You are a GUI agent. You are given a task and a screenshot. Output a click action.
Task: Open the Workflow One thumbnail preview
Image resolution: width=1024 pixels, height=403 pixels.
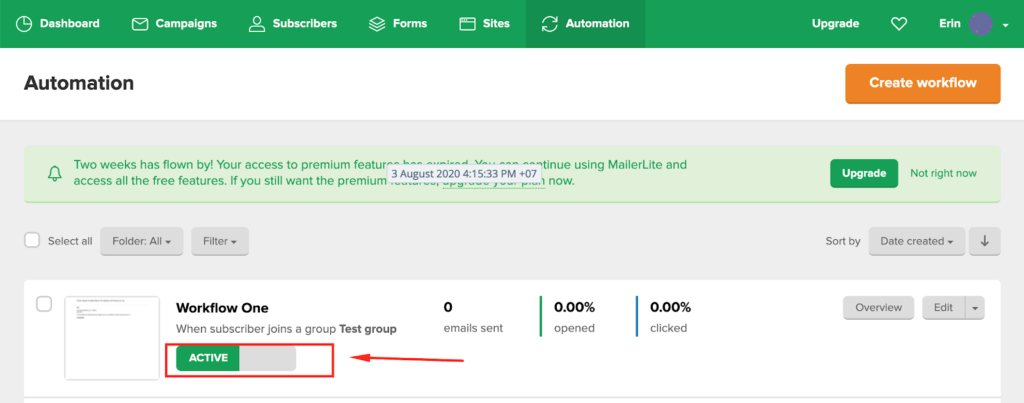point(112,338)
